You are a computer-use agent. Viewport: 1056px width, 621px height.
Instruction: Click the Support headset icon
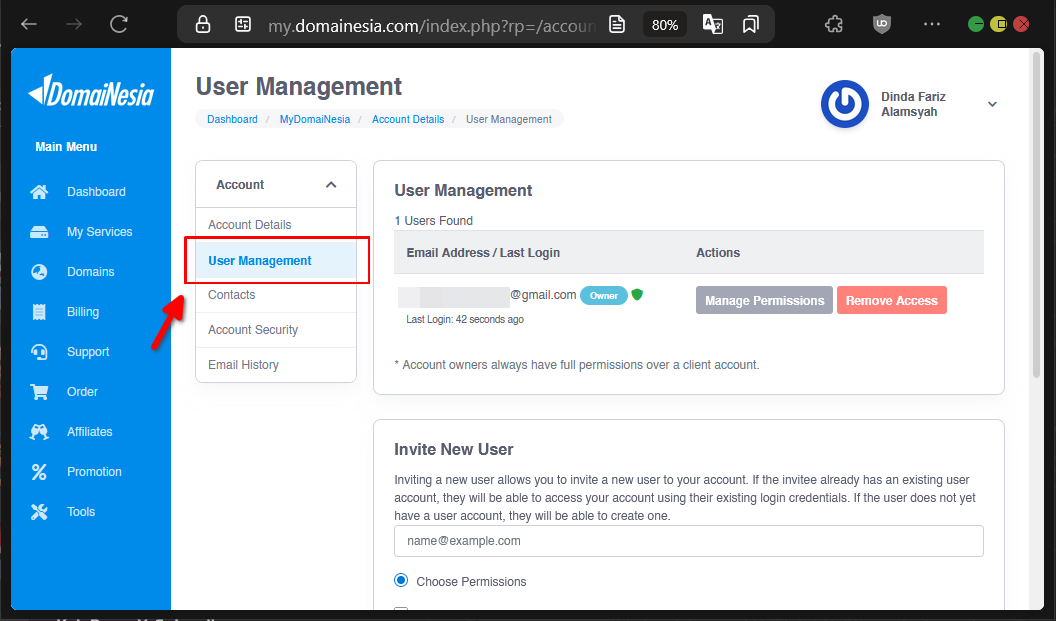tap(39, 352)
